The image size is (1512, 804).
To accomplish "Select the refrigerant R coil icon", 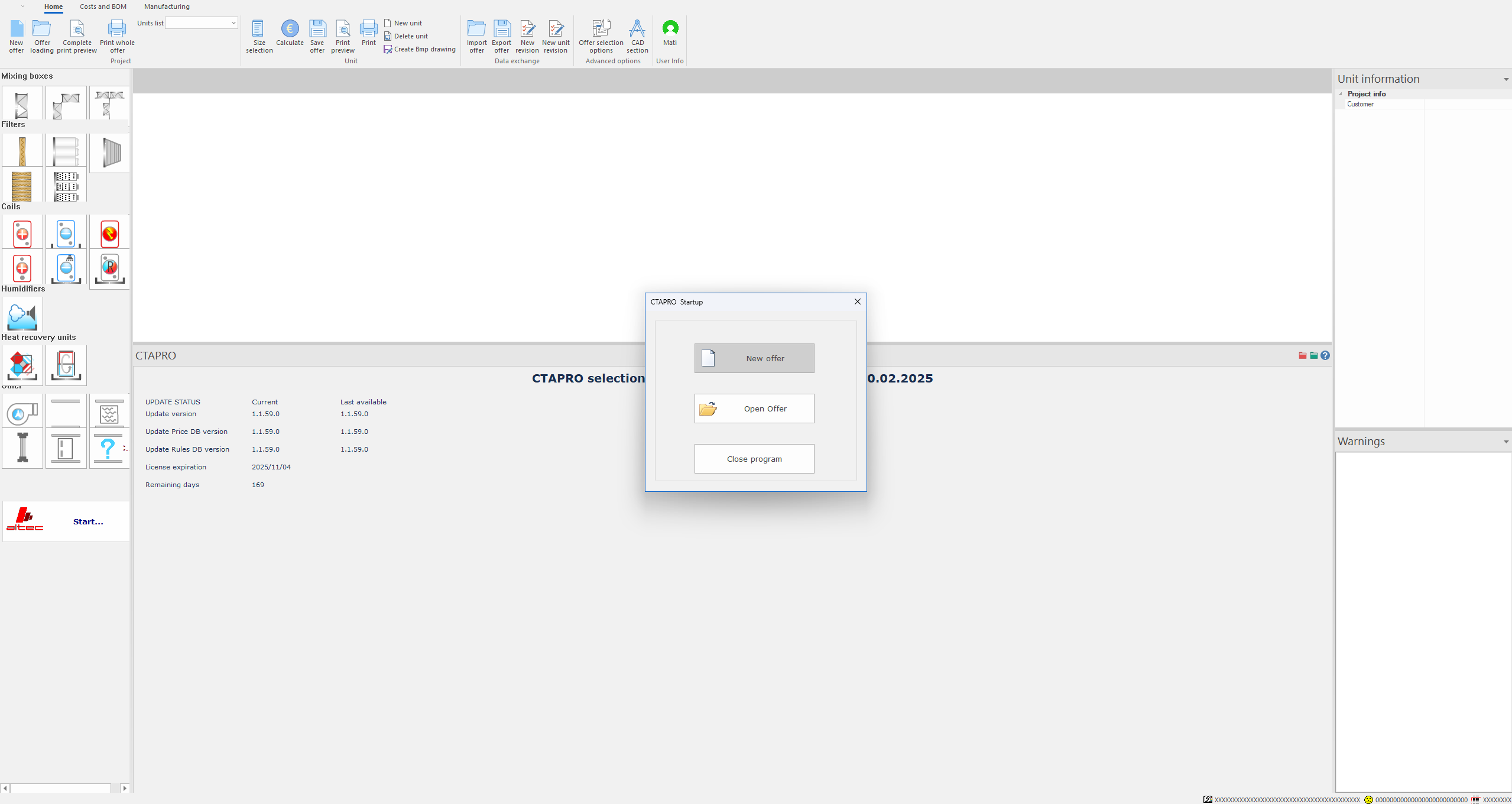I will click(x=109, y=268).
